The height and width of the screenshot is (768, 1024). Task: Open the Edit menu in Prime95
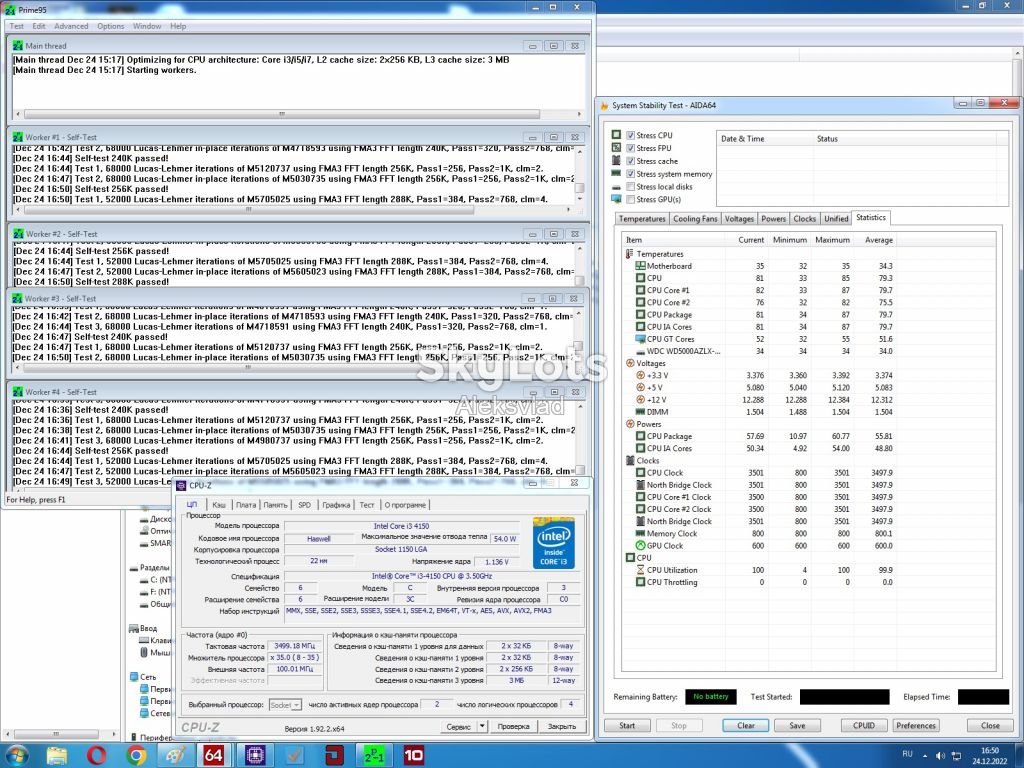[39, 26]
